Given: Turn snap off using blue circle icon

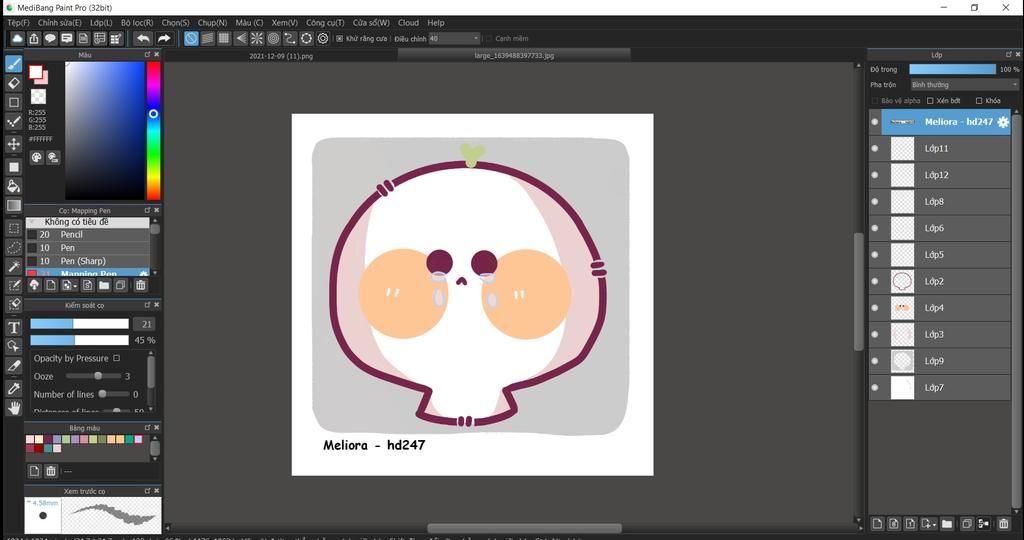Looking at the screenshot, I should (x=191, y=39).
